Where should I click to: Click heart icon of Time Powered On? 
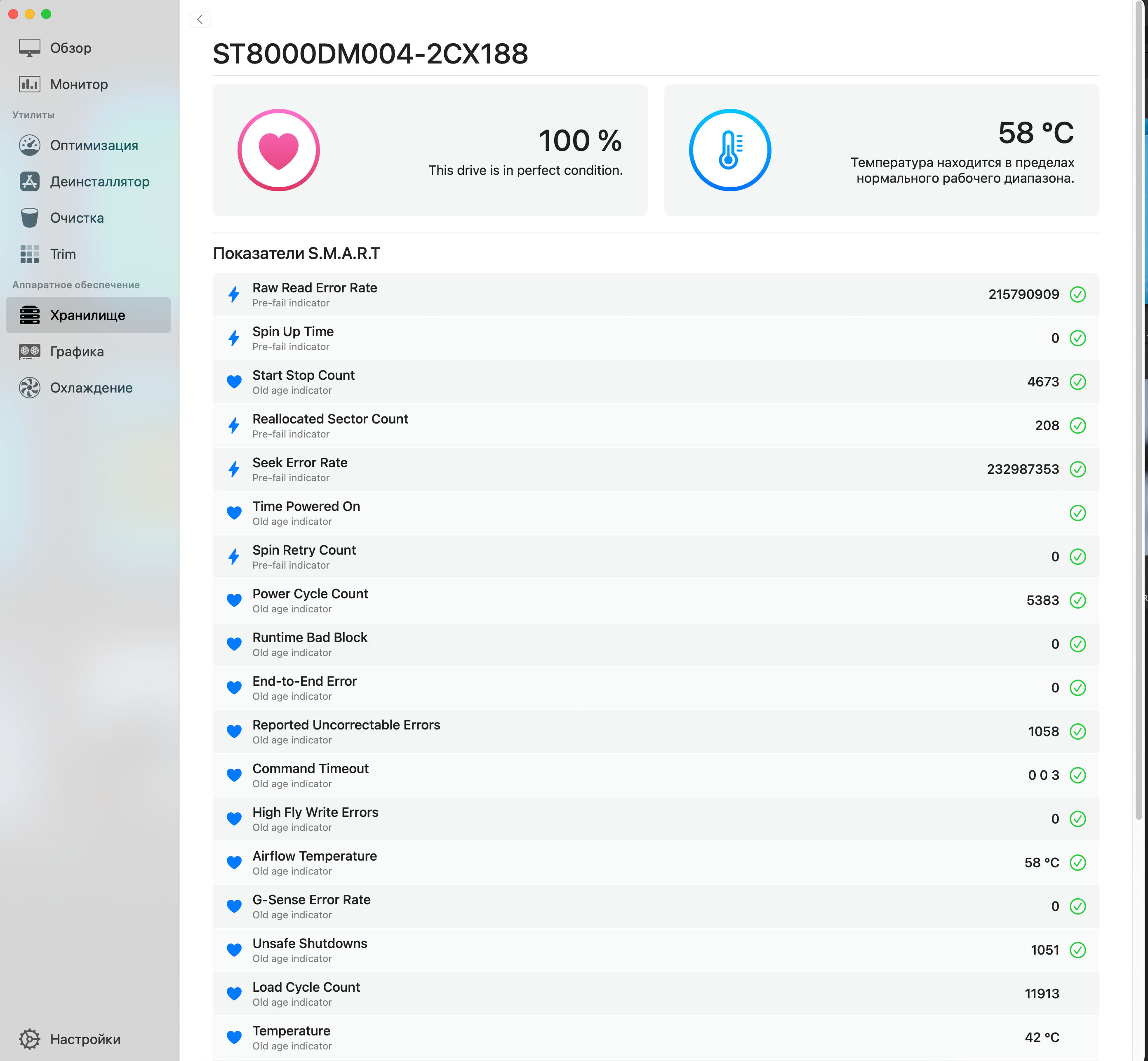pos(234,513)
